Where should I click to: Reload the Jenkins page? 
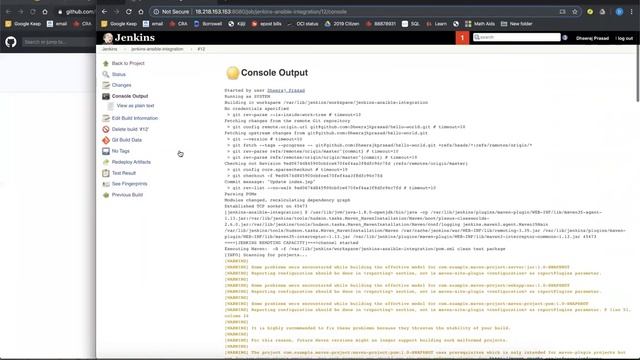click(x=129, y=12)
